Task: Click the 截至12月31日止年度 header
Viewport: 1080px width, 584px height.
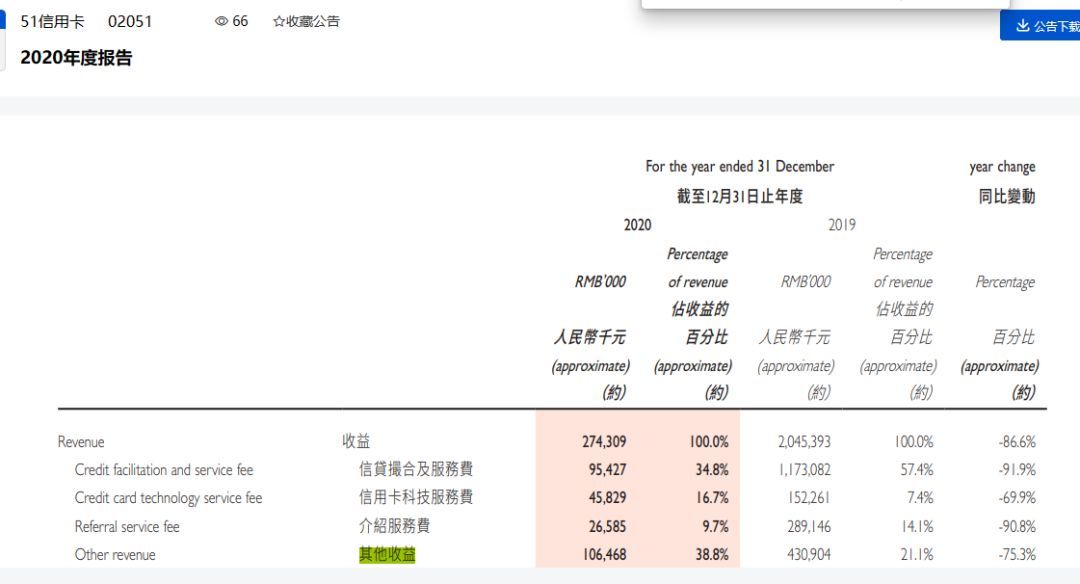Action: pyautogui.click(x=739, y=197)
